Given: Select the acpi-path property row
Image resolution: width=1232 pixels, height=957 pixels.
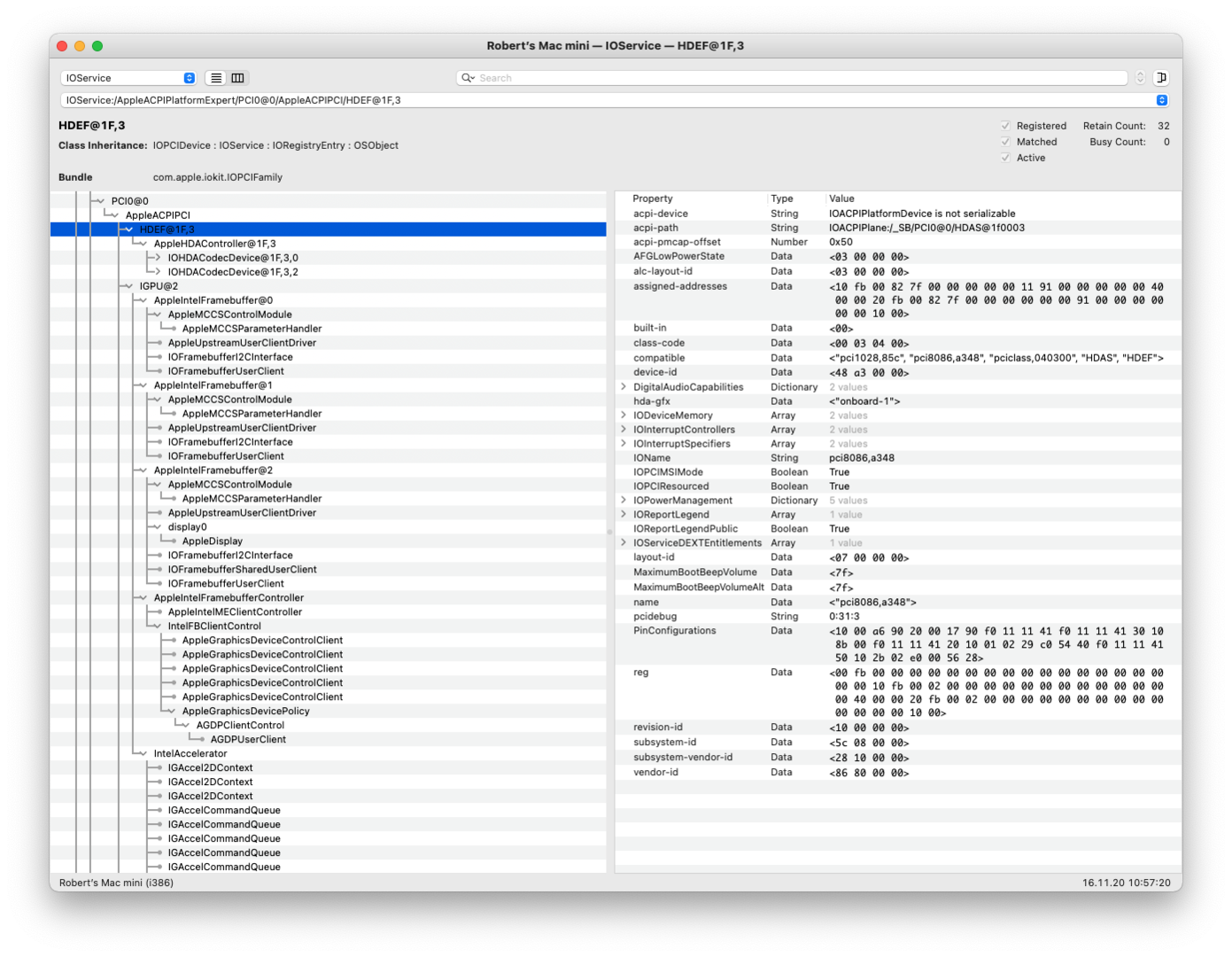Looking at the screenshot, I should pos(898,228).
